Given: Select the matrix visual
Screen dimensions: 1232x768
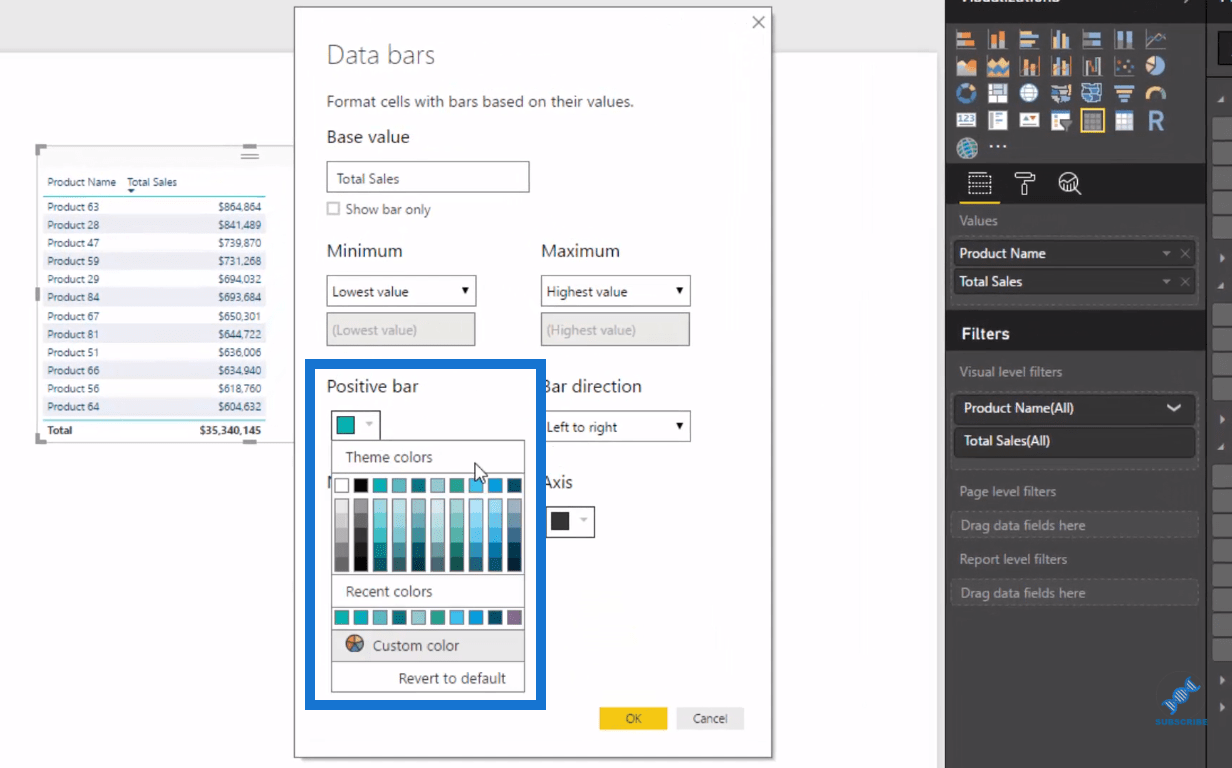Looking at the screenshot, I should [x=1124, y=121].
